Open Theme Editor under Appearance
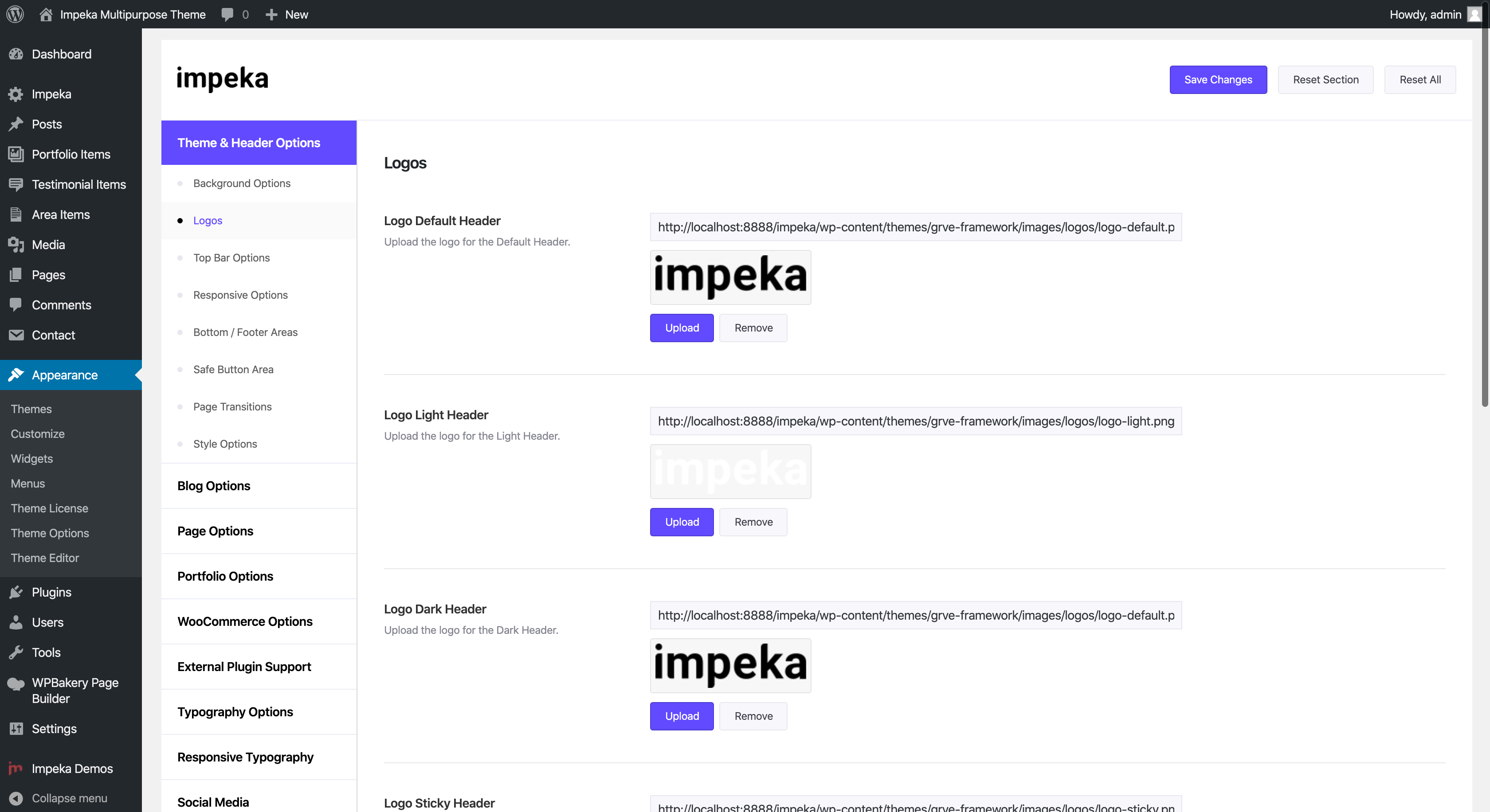 (44, 558)
